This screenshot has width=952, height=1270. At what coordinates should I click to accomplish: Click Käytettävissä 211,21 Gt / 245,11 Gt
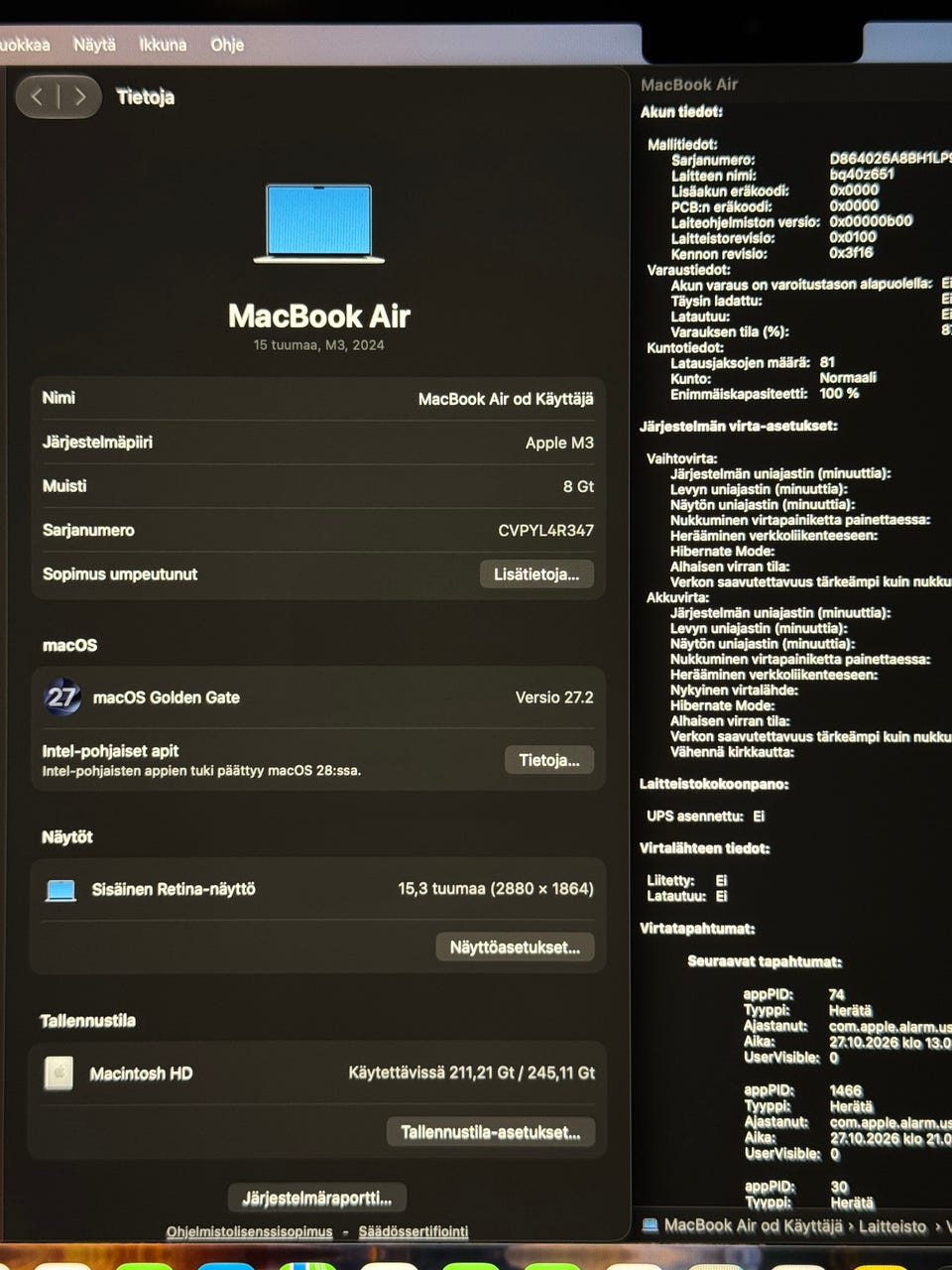pyautogui.click(x=472, y=1073)
